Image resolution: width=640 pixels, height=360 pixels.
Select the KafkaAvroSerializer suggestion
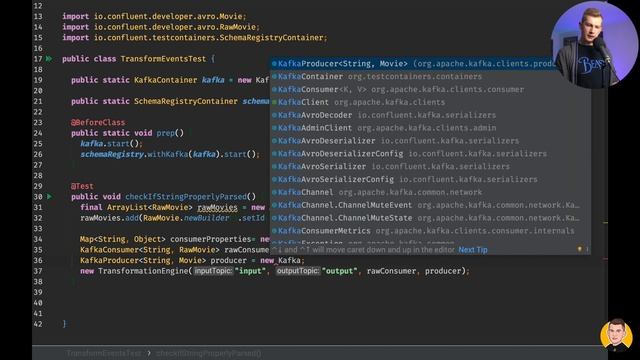(x=431, y=167)
